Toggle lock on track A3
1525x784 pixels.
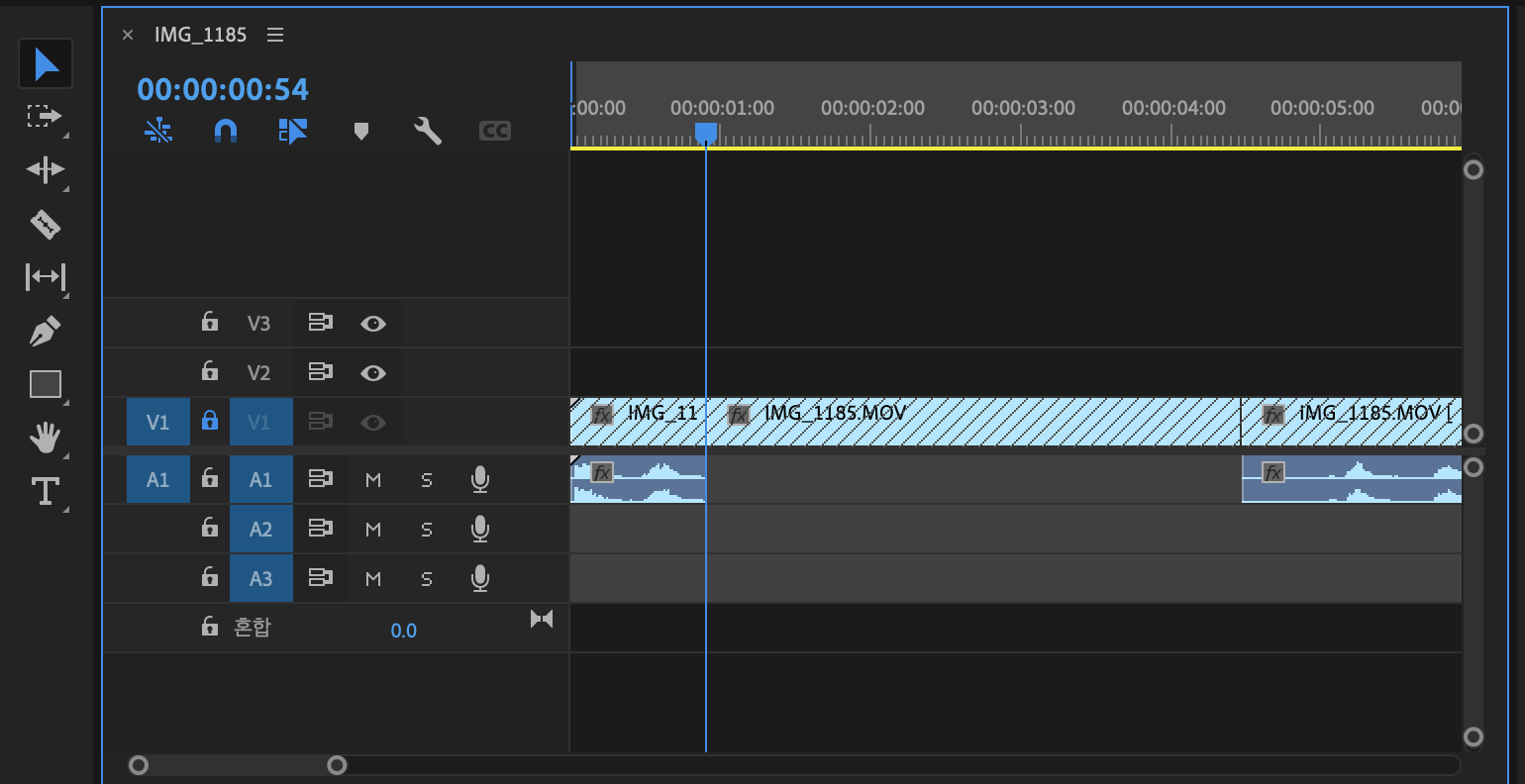tap(210, 576)
